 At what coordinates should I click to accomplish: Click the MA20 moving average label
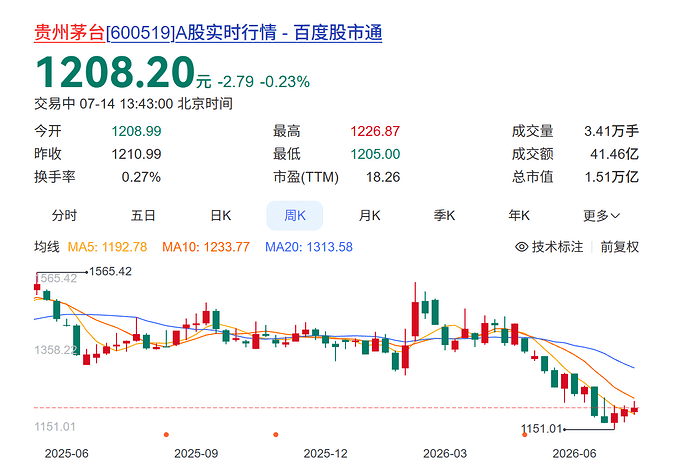308,247
